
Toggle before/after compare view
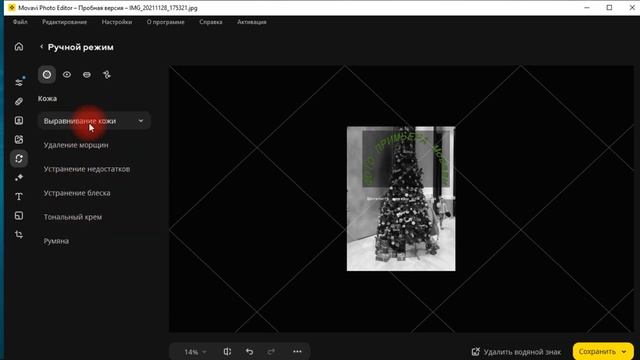coord(227,351)
